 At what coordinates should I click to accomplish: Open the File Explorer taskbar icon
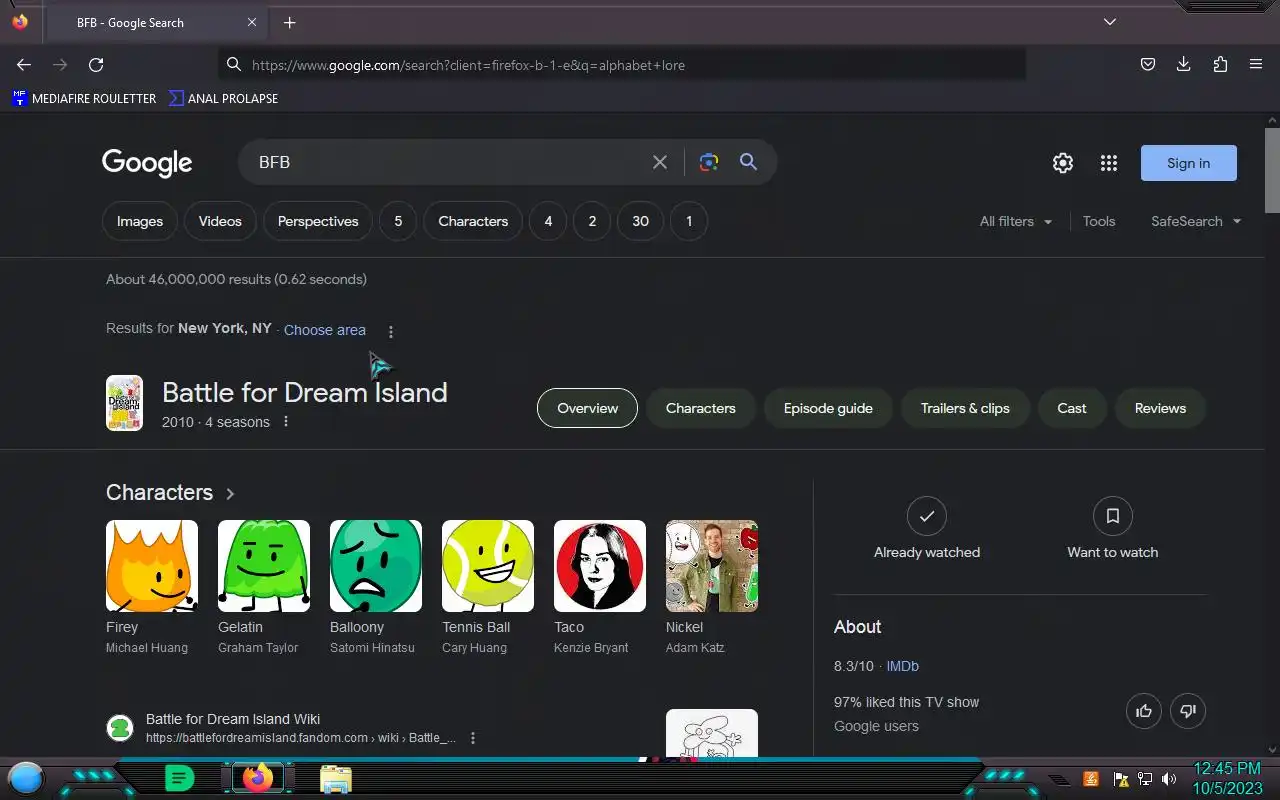[x=336, y=779]
